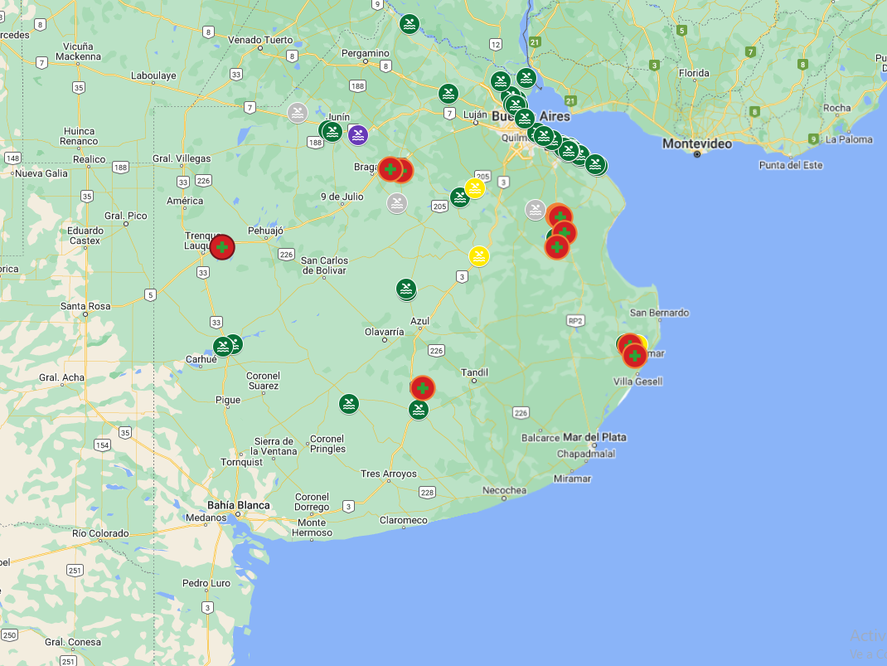Click the route 154 road shield
Screen dimensions: 887x666
tap(102, 445)
